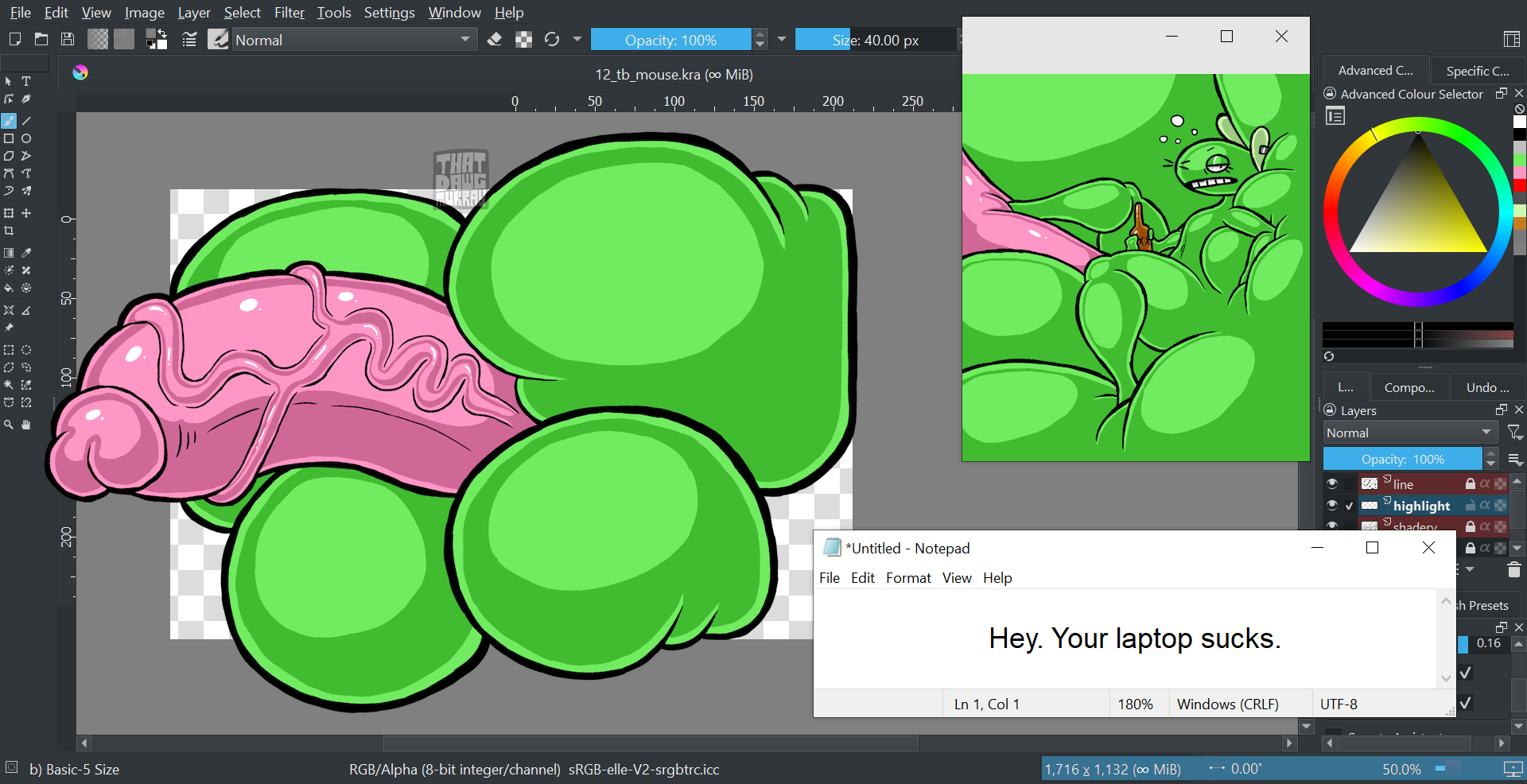The height and width of the screenshot is (784, 1527).
Task: Open the layer blending mode Normal dropdown
Action: tap(1410, 433)
